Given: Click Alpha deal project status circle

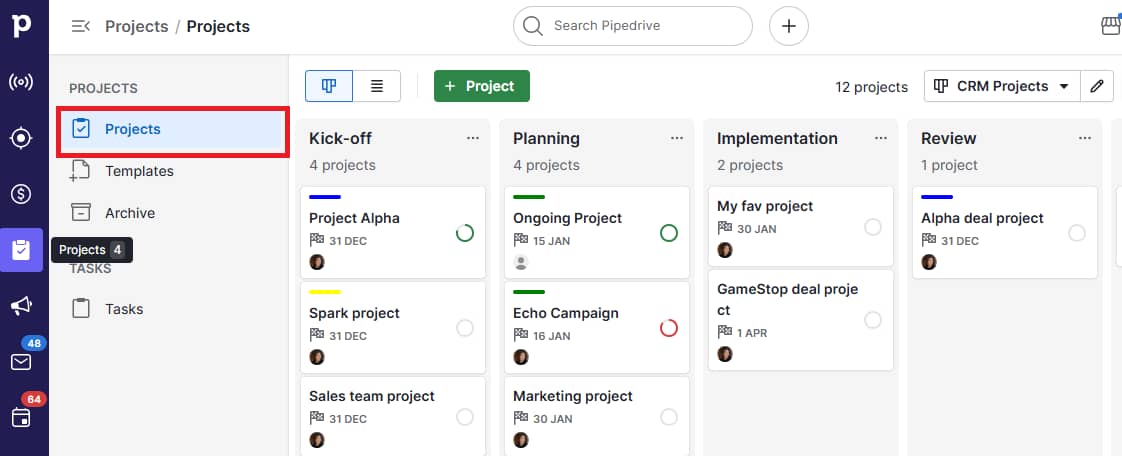Looking at the screenshot, I should point(1077,233).
